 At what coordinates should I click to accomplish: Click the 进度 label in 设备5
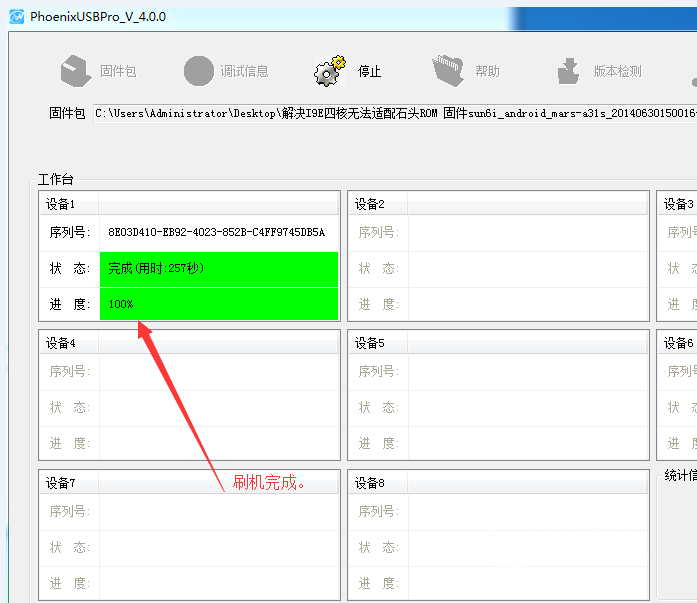(379, 443)
